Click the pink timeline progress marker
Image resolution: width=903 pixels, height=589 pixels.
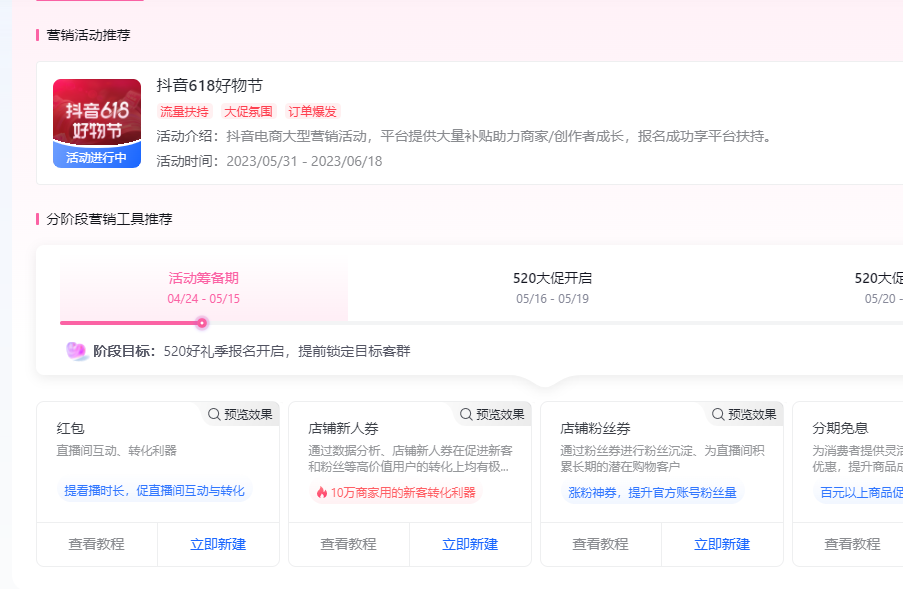click(202, 323)
